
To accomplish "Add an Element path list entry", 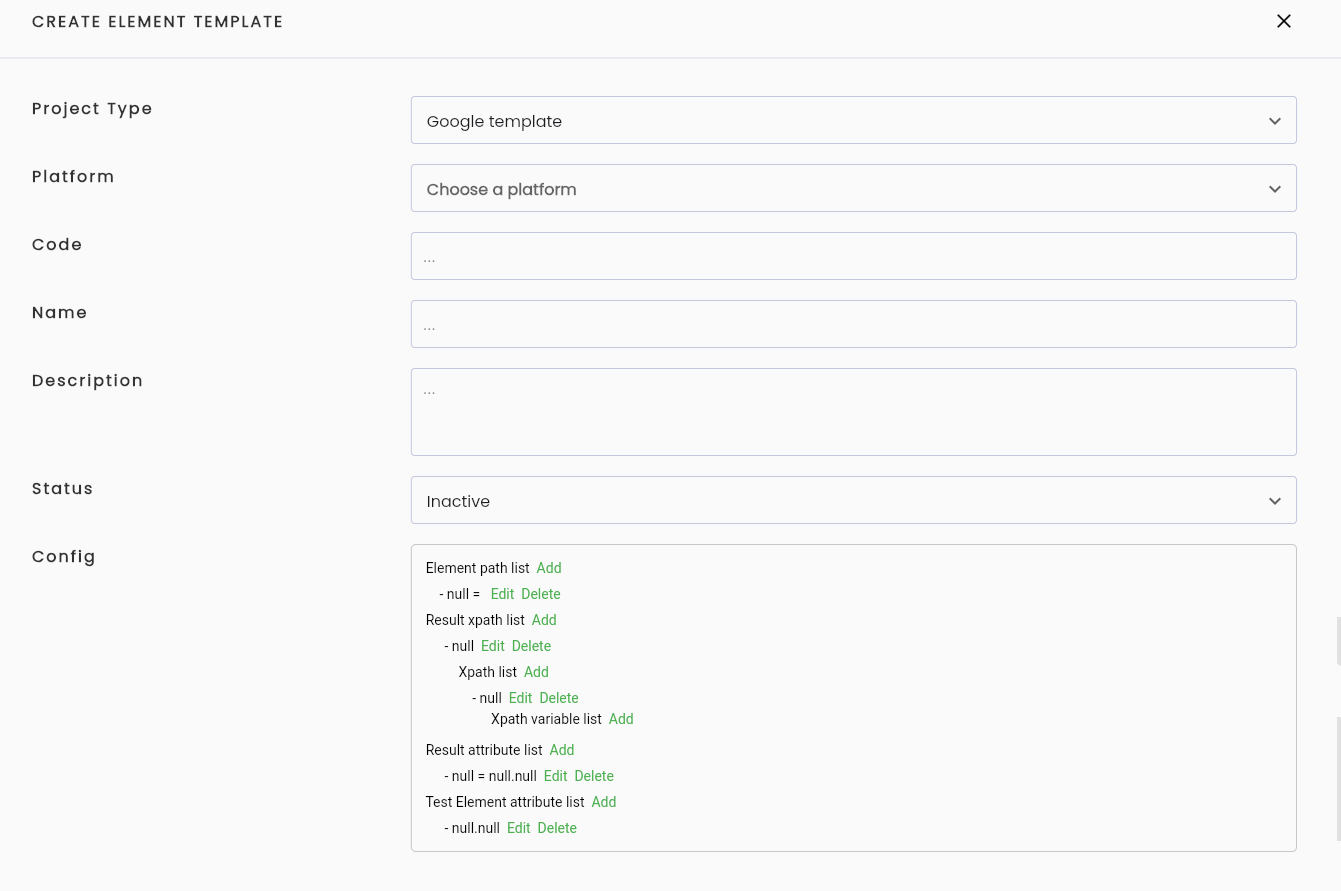I will tap(549, 568).
